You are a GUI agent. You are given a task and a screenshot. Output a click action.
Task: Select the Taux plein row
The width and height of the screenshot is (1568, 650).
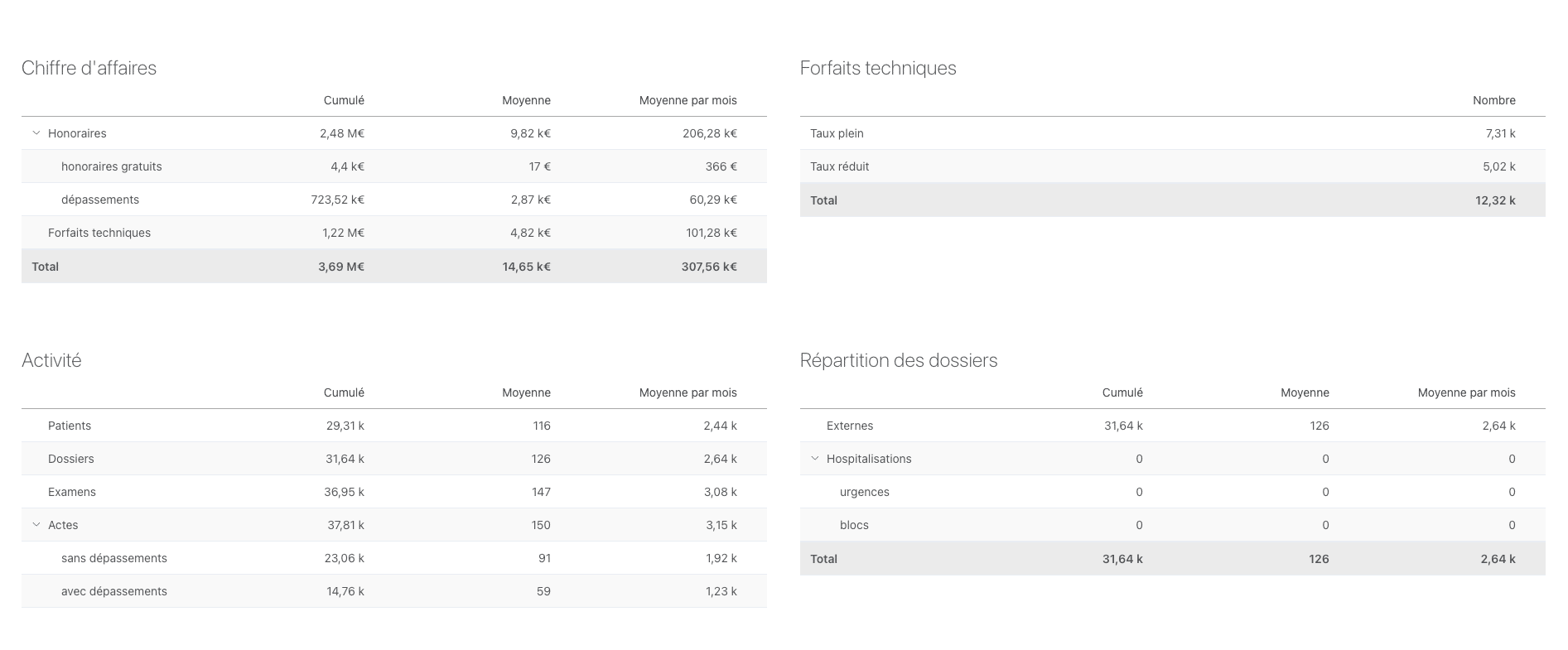click(837, 133)
